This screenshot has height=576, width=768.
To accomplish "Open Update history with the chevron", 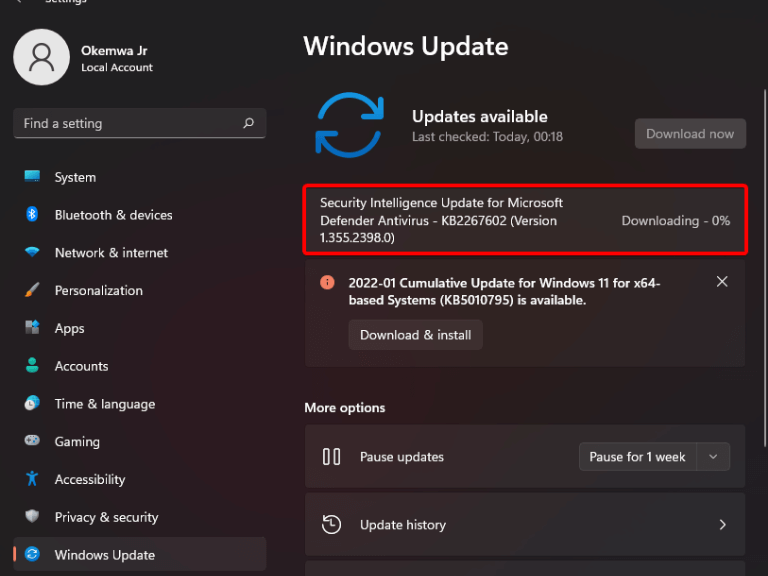I will pyautogui.click(x=722, y=525).
